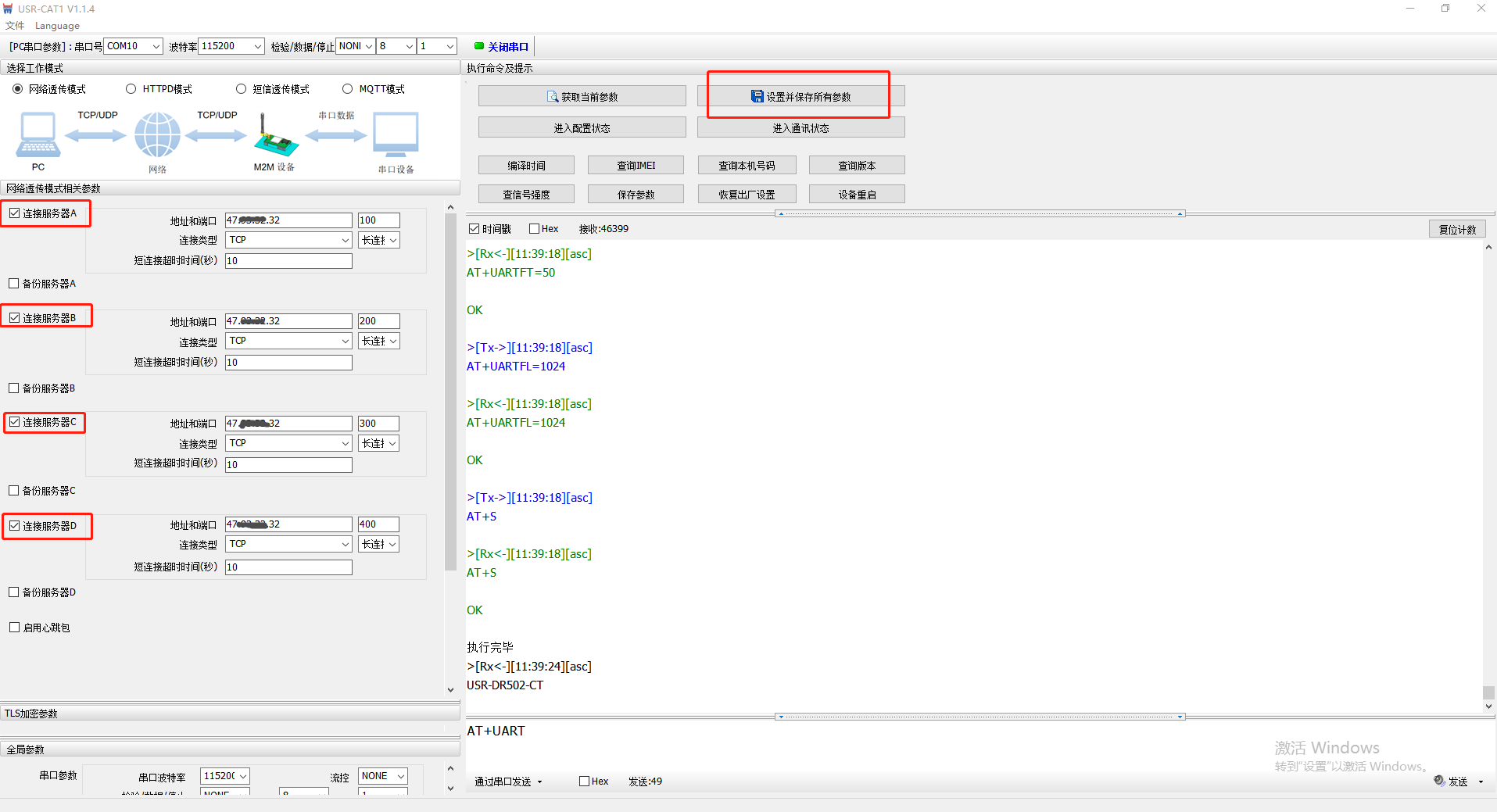Image resolution: width=1497 pixels, height=812 pixels.
Task: Click the send icon at bottom right
Action: [x=1439, y=781]
